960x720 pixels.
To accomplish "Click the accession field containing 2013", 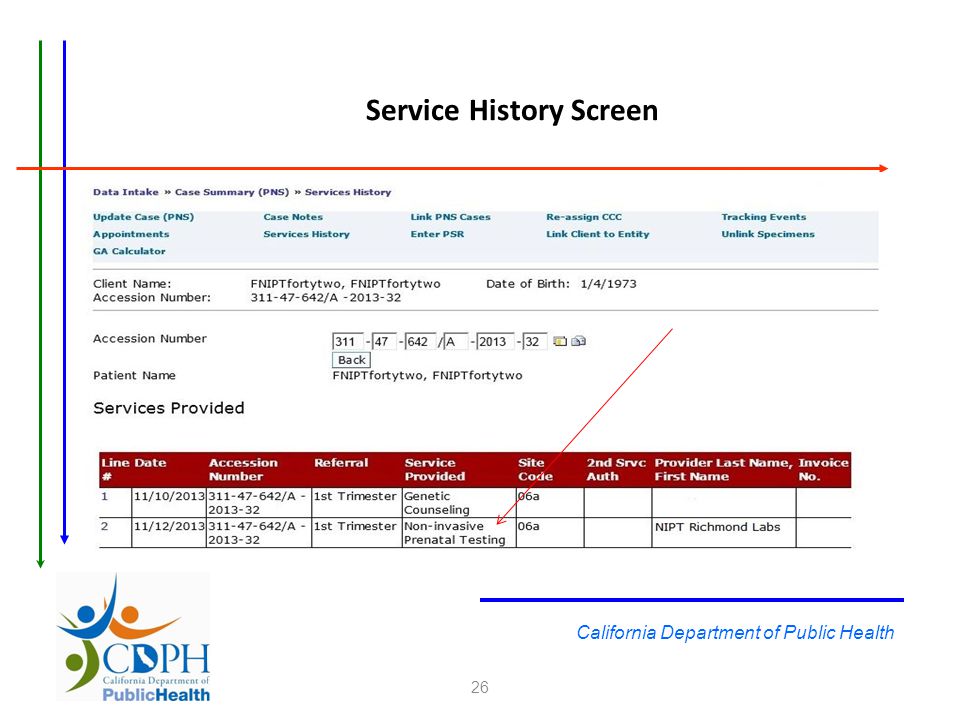I will (495, 342).
